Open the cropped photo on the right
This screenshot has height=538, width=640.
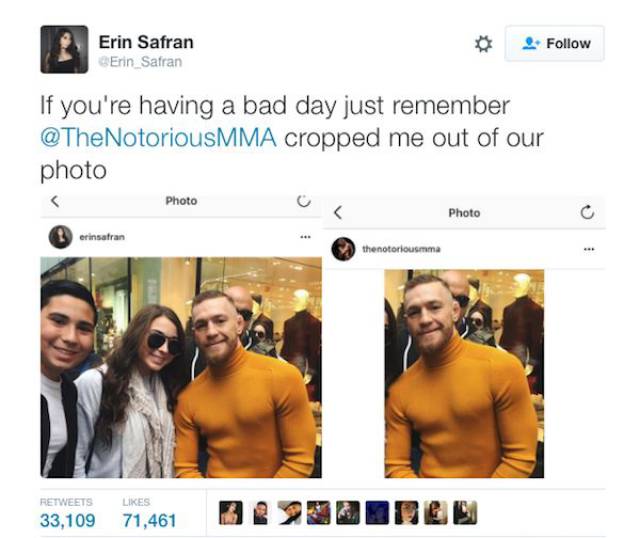pyautogui.click(x=464, y=373)
